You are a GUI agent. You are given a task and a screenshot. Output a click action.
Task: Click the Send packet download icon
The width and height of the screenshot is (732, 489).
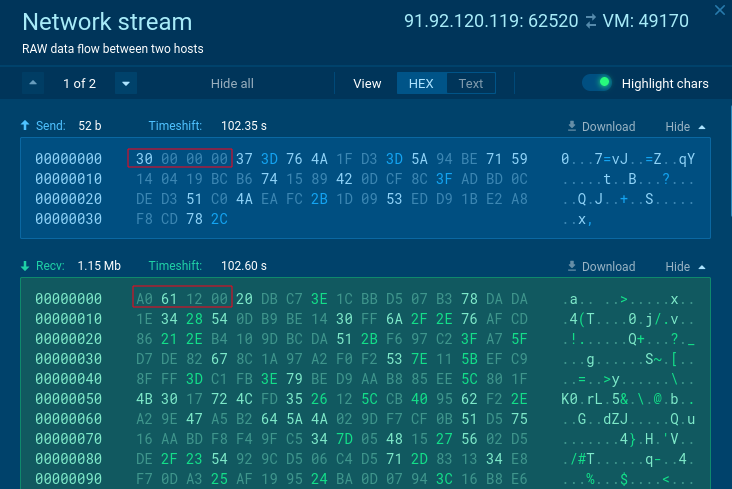(572, 126)
